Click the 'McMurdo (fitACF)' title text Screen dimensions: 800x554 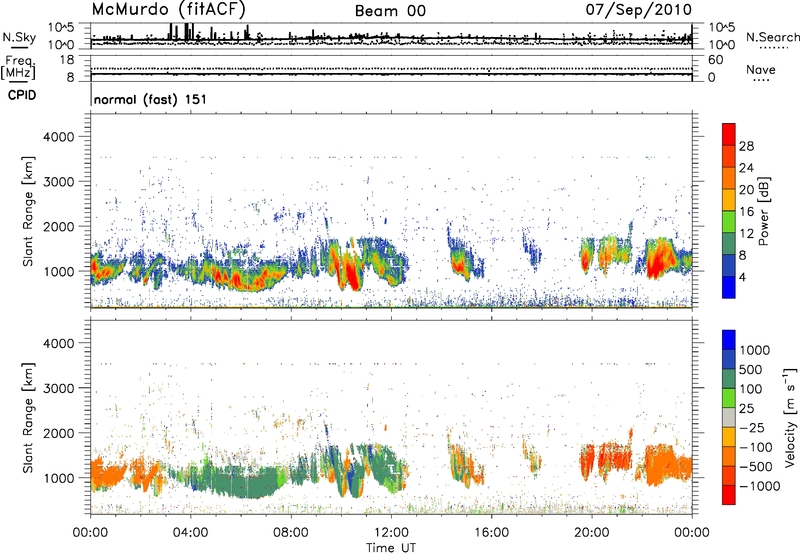click(169, 10)
